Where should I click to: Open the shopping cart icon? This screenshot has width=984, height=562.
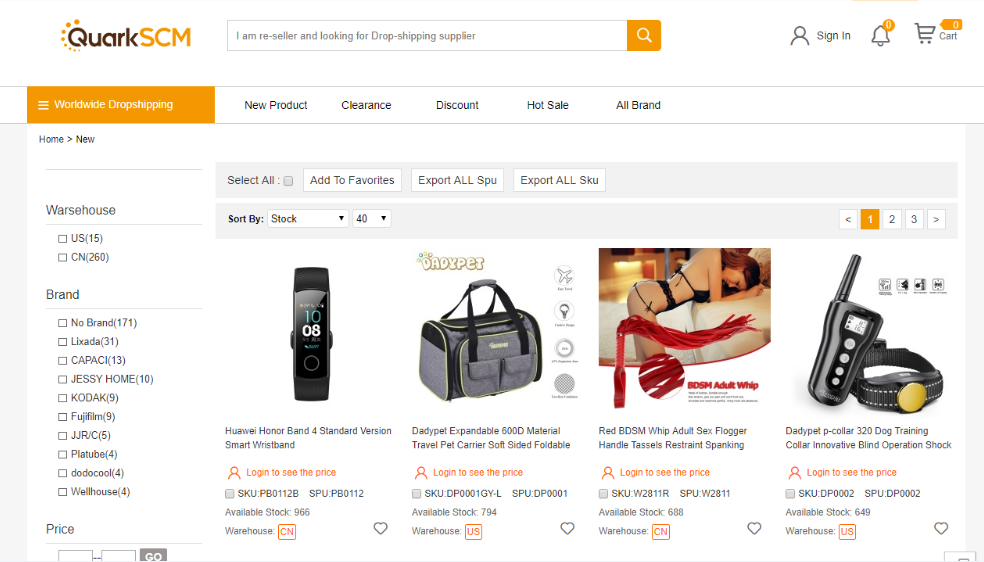pos(925,34)
